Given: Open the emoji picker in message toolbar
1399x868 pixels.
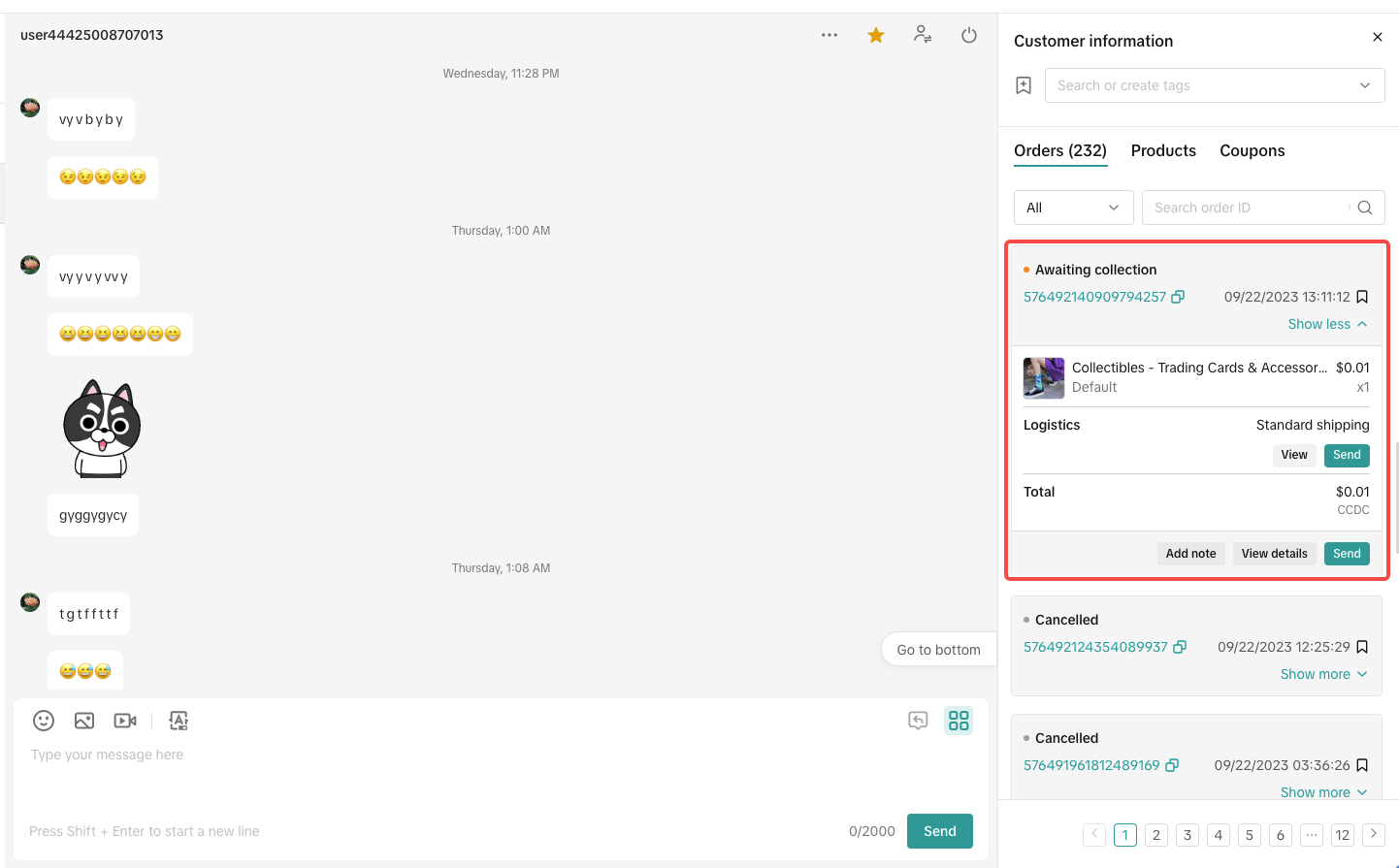Looking at the screenshot, I should [x=44, y=721].
